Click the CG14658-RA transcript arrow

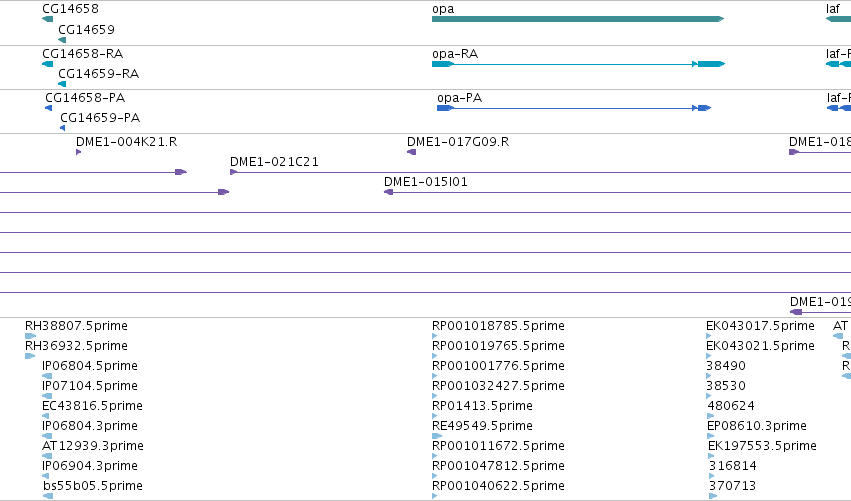point(48,64)
